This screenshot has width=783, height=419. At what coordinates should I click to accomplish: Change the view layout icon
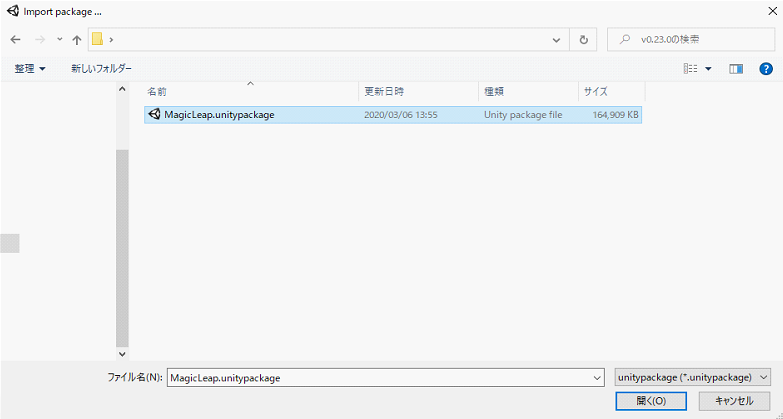(x=691, y=69)
